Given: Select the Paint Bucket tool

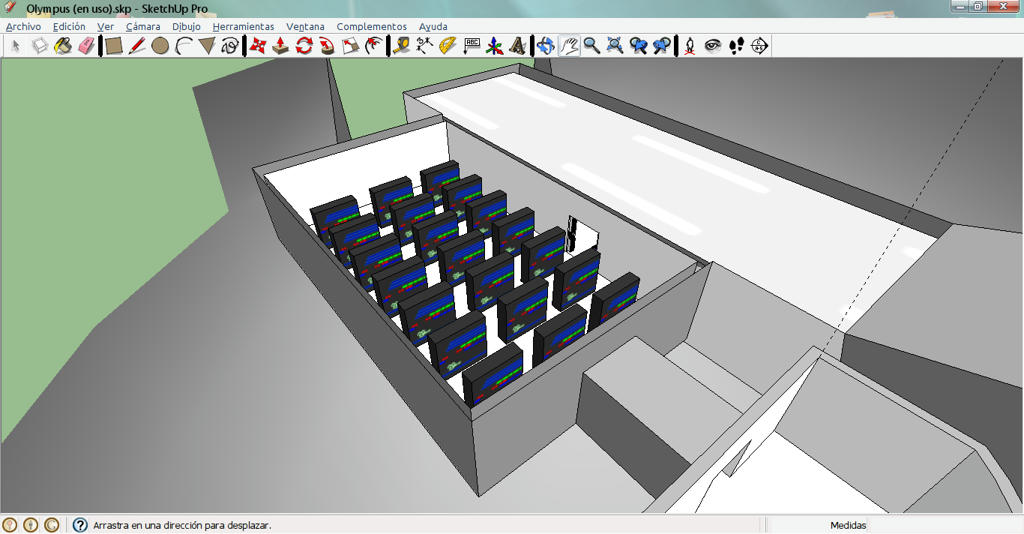Looking at the screenshot, I should (63, 46).
